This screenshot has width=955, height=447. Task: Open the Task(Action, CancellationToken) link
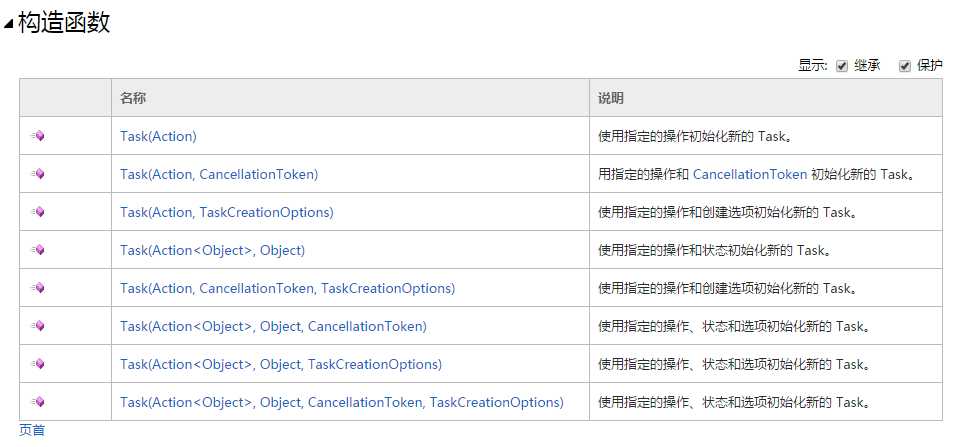coord(219,174)
